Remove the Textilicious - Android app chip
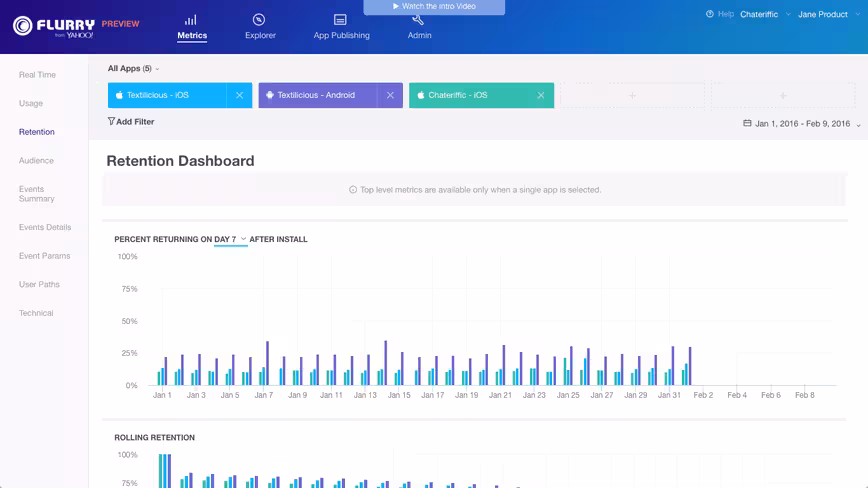 (390, 95)
